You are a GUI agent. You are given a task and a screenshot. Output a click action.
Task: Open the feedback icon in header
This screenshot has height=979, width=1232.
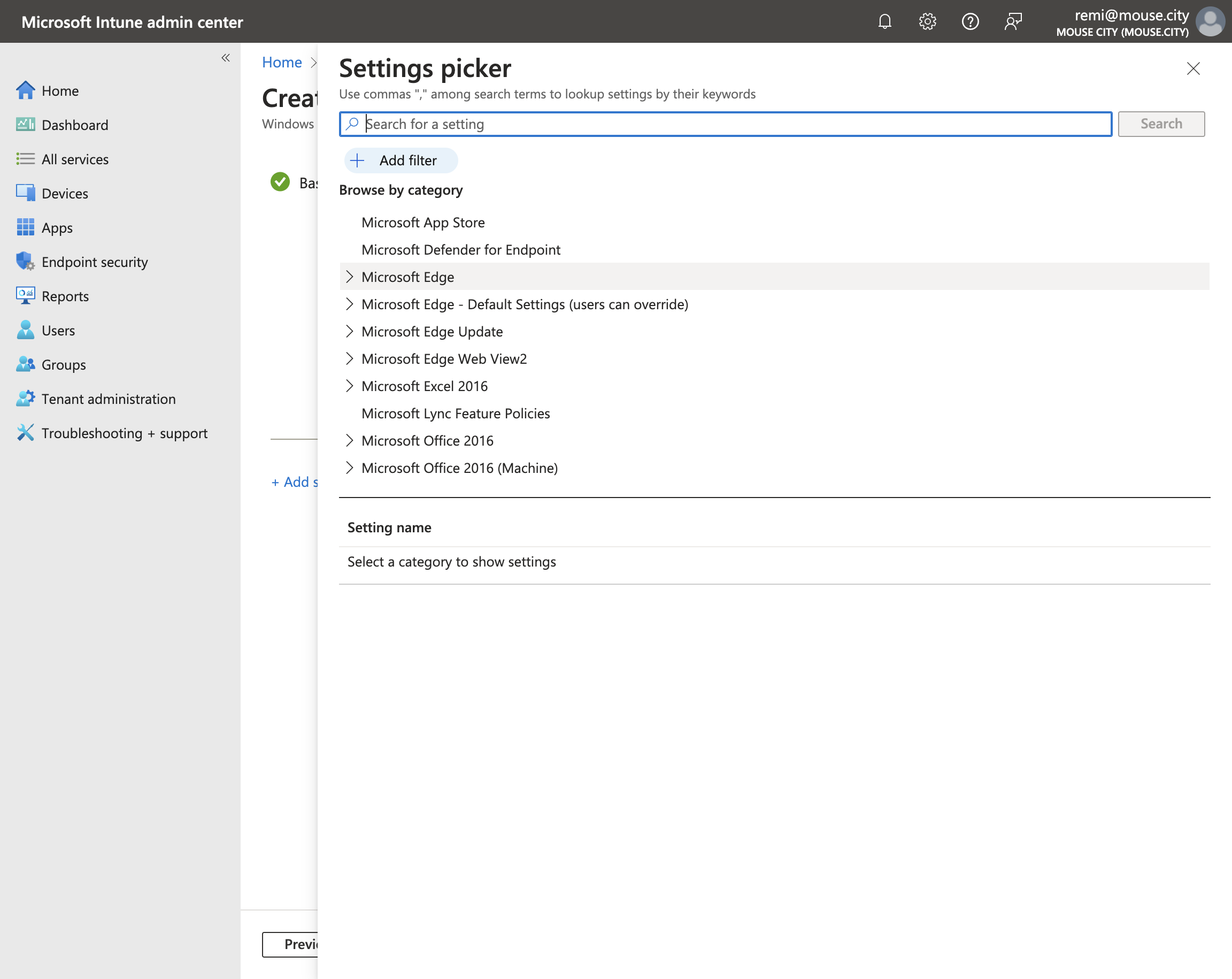tap(1013, 22)
